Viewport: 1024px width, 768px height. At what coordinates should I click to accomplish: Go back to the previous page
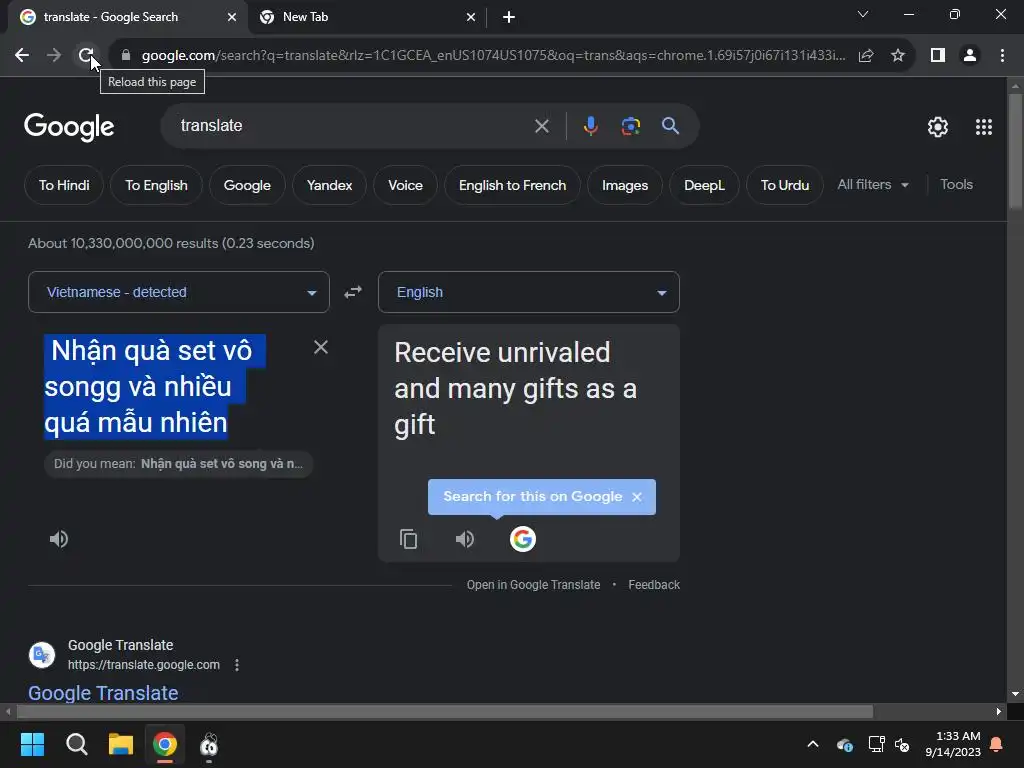coord(22,55)
